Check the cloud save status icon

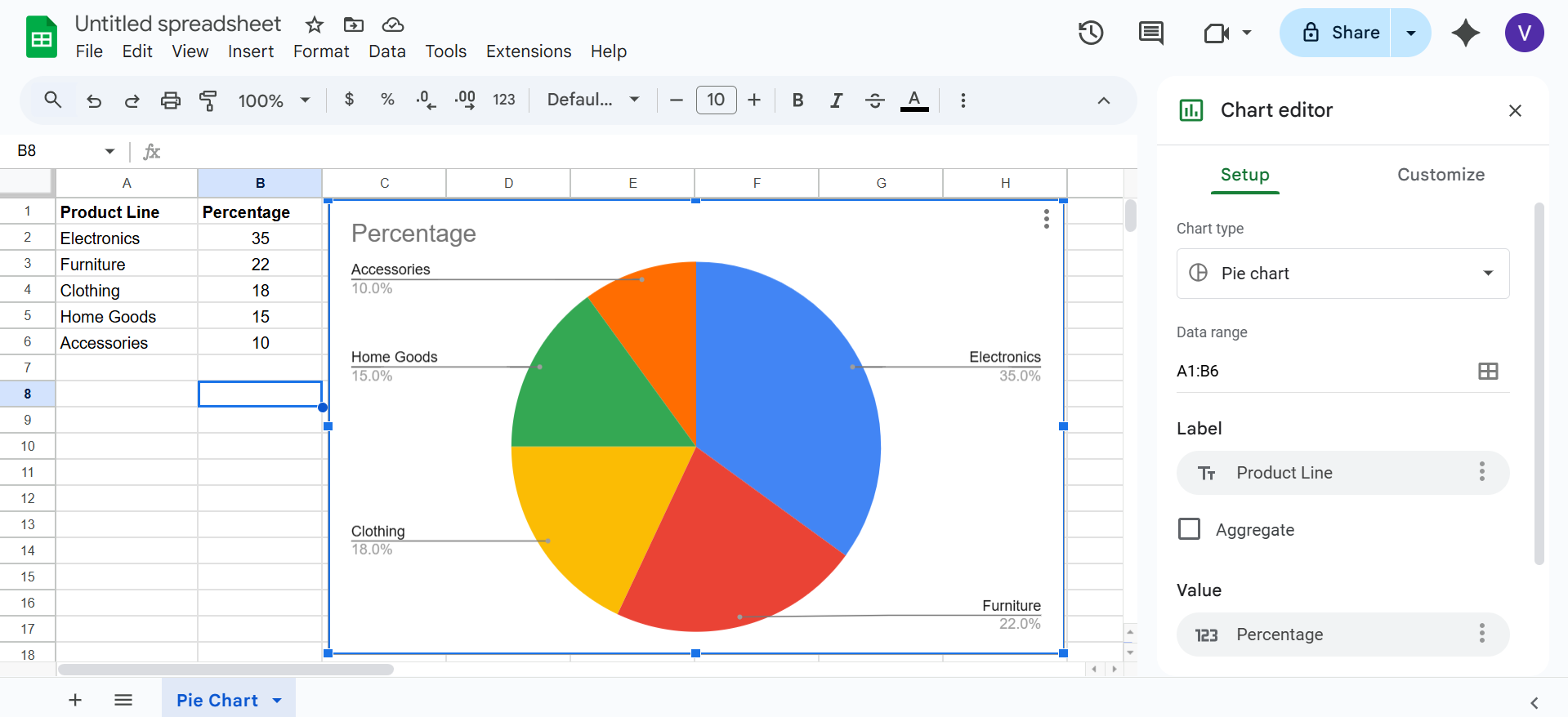[x=393, y=24]
